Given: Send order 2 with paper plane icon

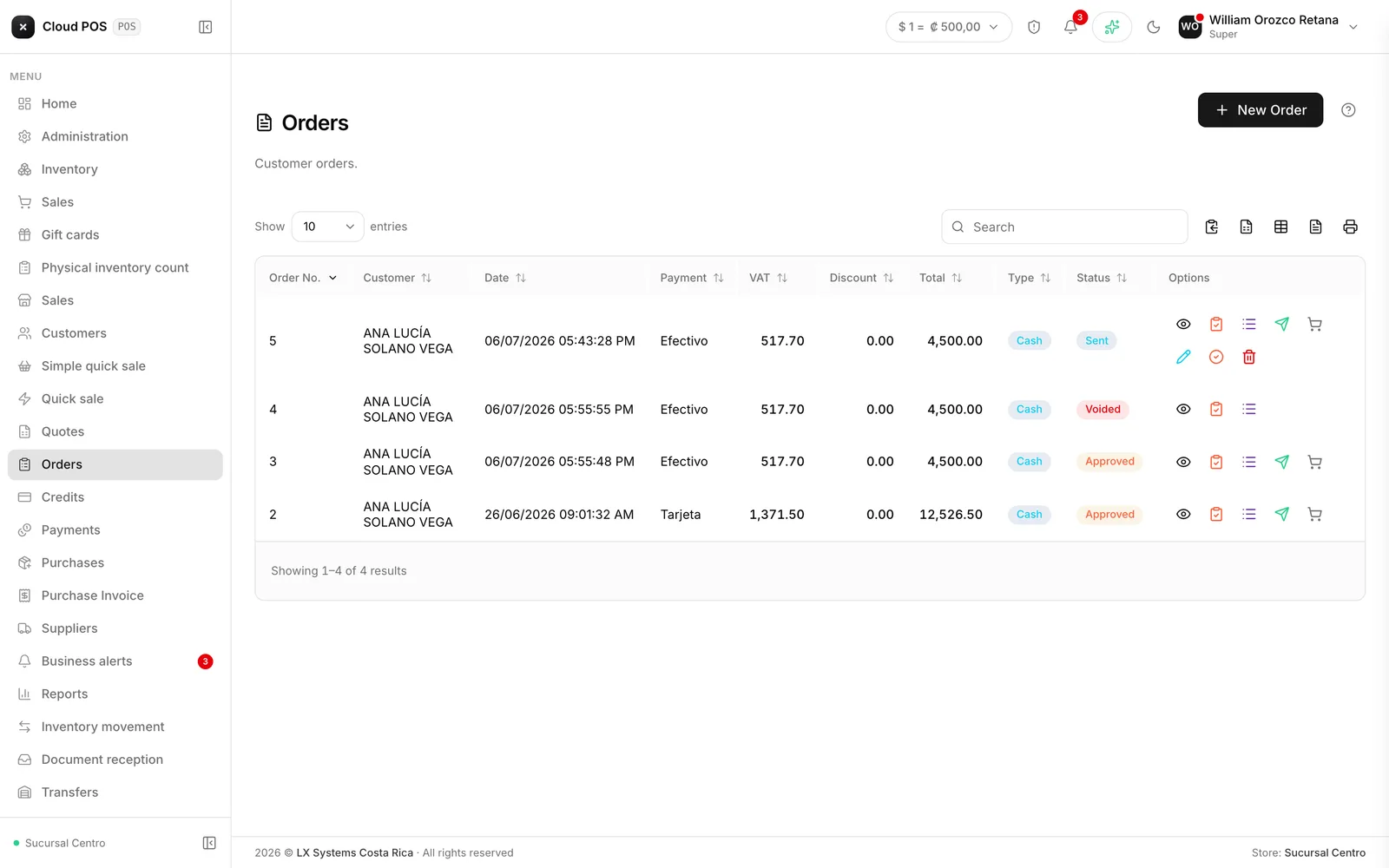Looking at the screenshot, I should pos(1282,515).
